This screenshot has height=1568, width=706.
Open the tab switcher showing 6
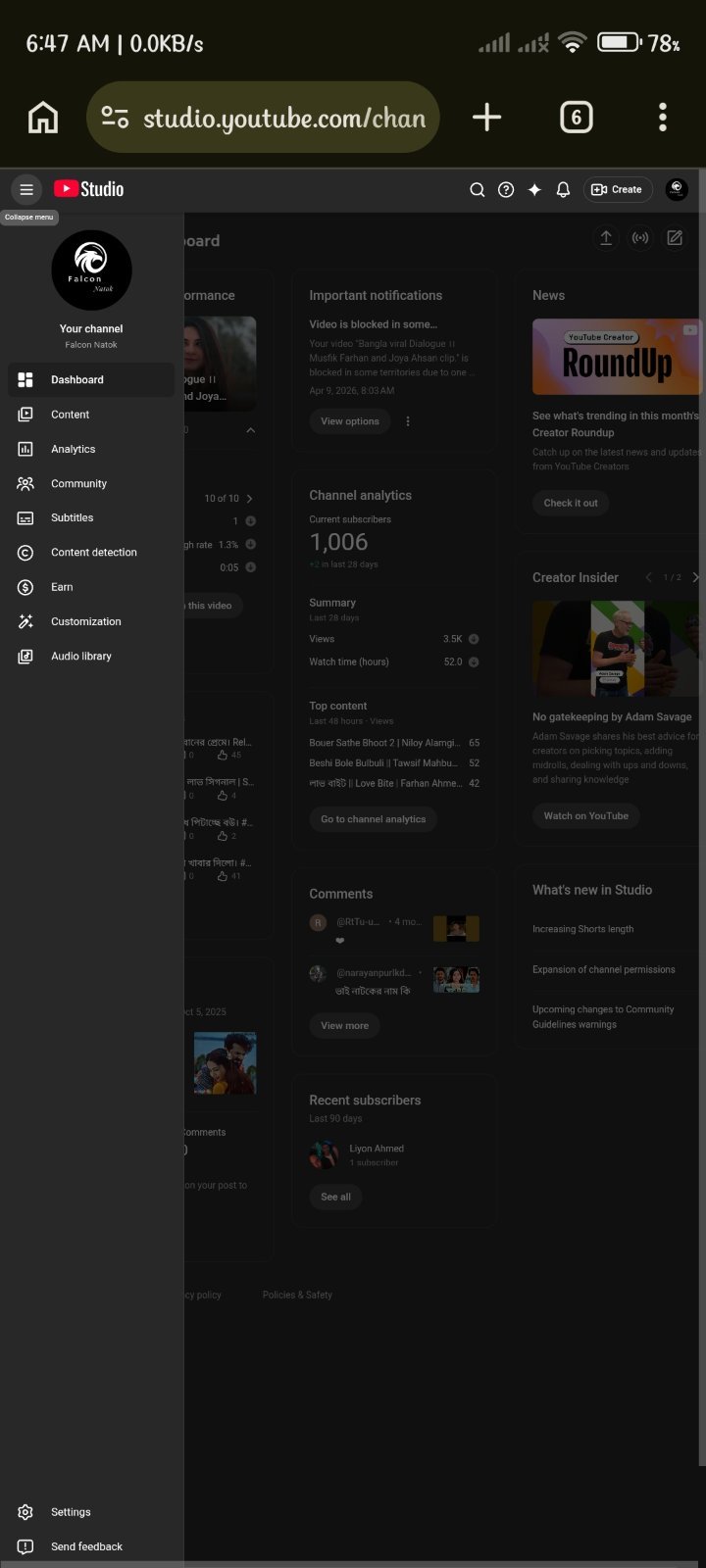coord(576,118)
